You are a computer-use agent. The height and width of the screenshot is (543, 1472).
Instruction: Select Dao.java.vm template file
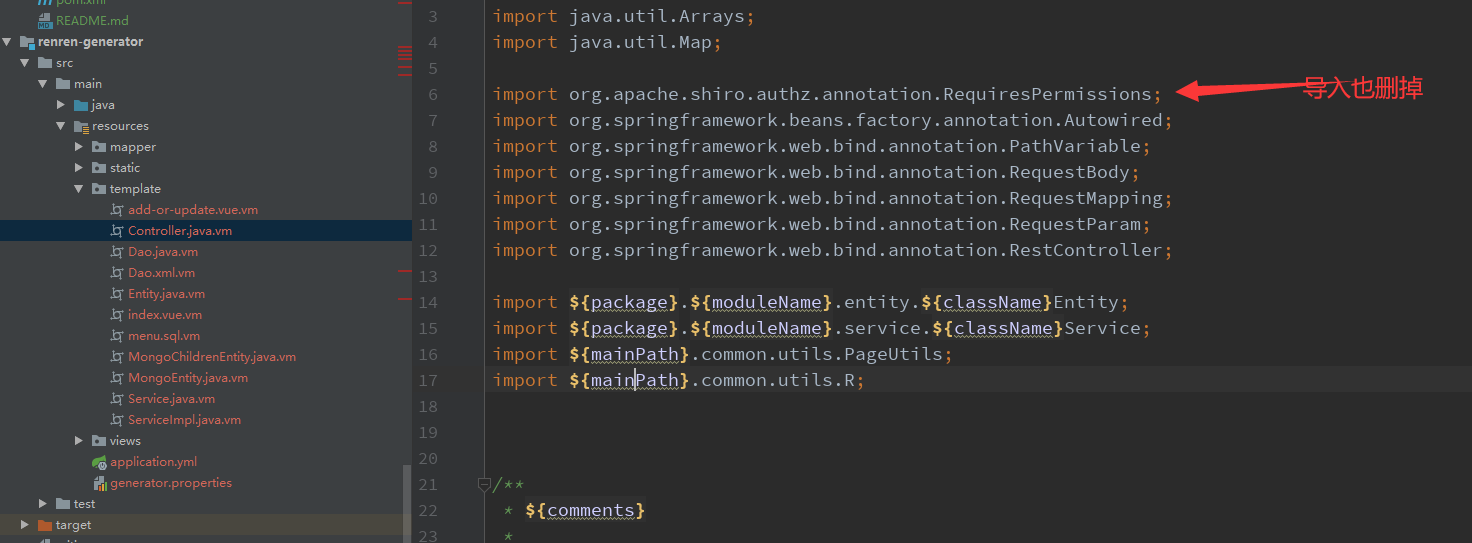pos(163,252)
